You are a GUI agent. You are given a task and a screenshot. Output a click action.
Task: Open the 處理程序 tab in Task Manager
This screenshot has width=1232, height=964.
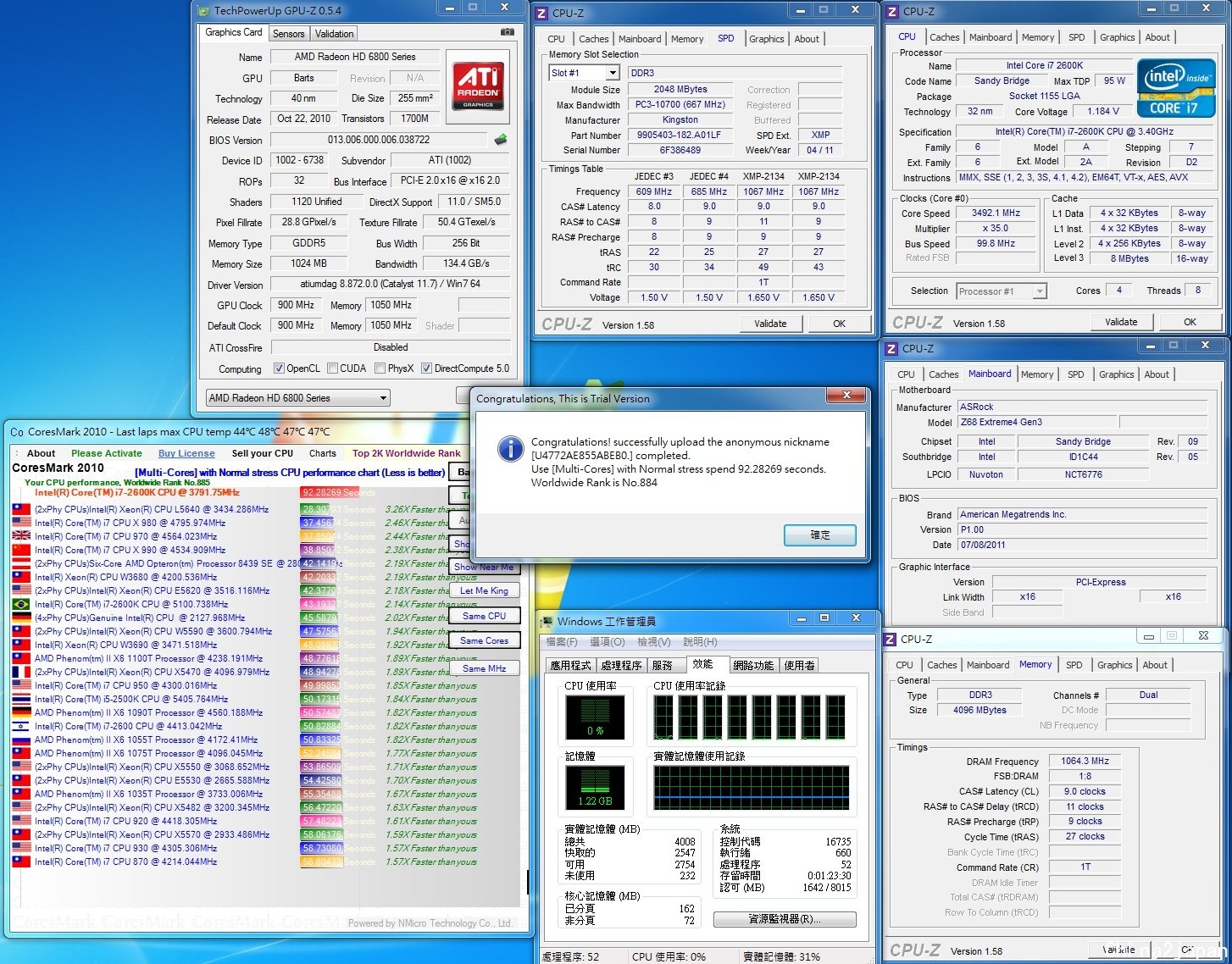pos(621,666)
